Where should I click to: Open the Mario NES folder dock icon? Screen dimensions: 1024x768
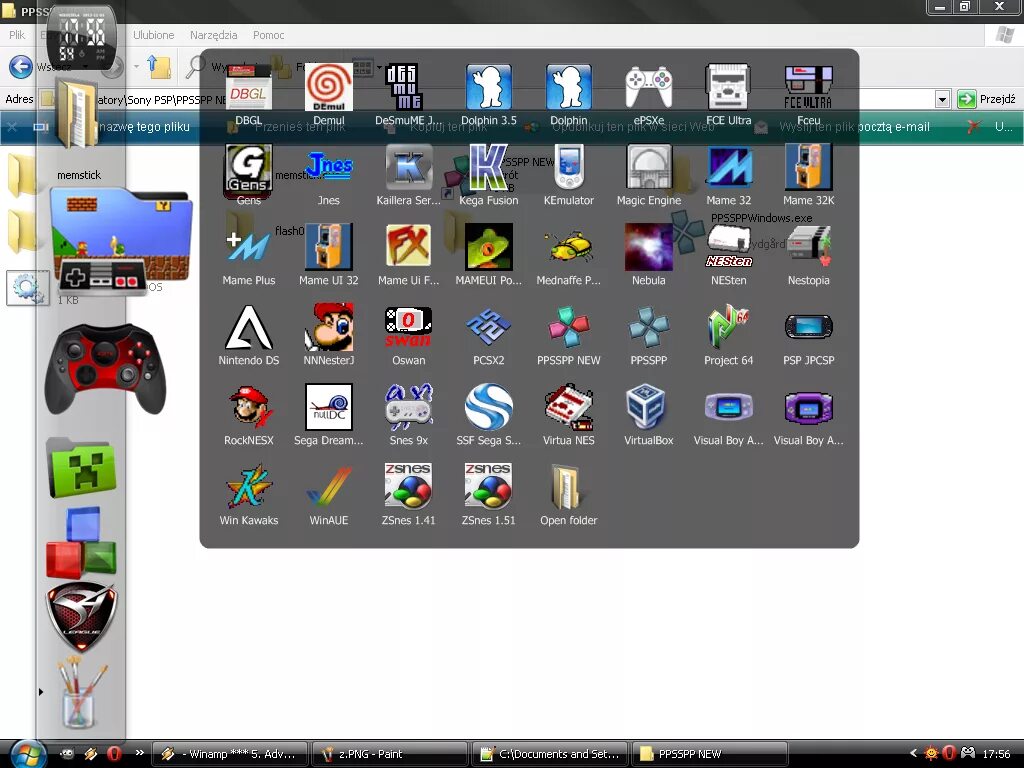(120, 242)
